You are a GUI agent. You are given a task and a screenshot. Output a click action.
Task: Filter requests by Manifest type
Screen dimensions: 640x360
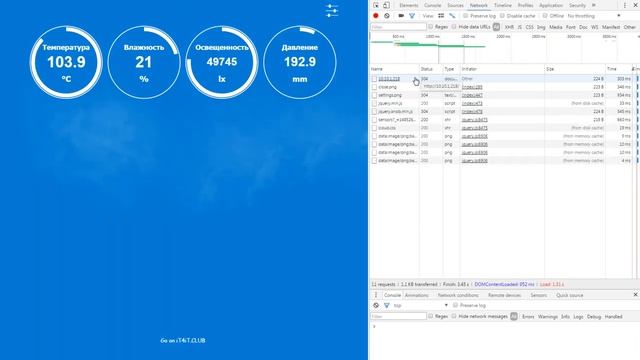(611, 27)
